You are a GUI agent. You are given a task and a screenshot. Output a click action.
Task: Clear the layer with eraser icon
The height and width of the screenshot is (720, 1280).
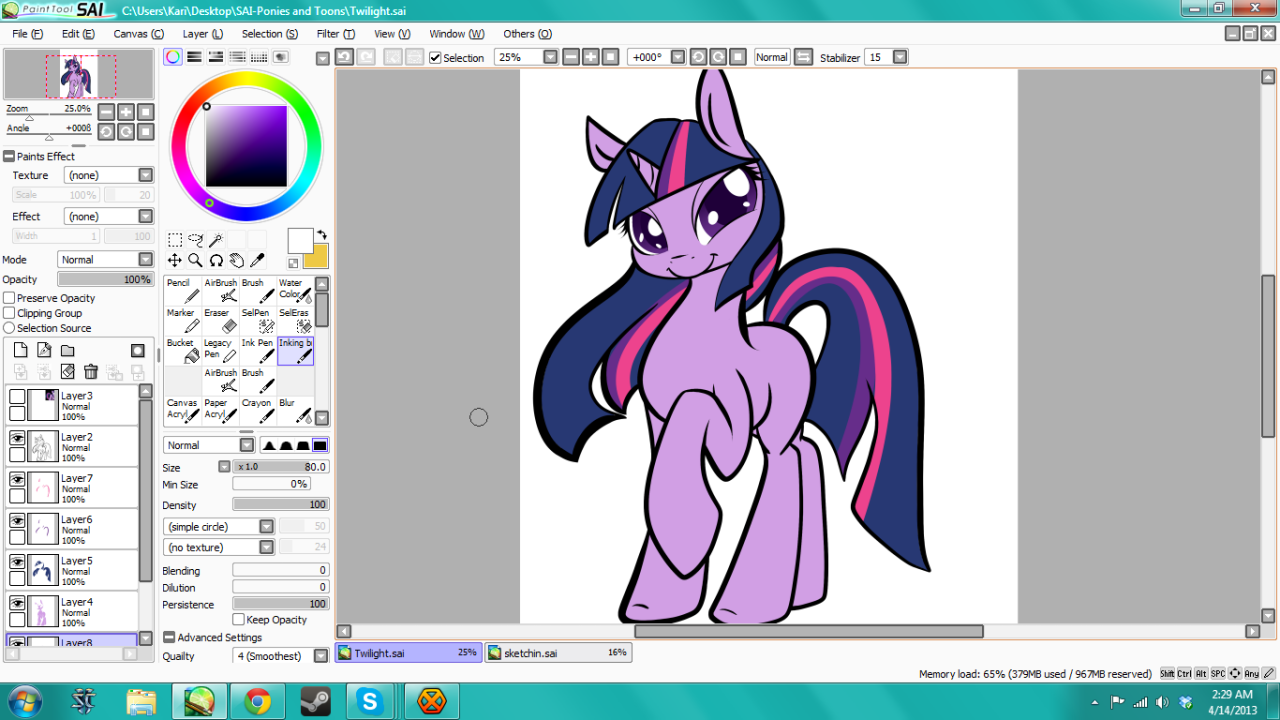click(x=67, y=372)
